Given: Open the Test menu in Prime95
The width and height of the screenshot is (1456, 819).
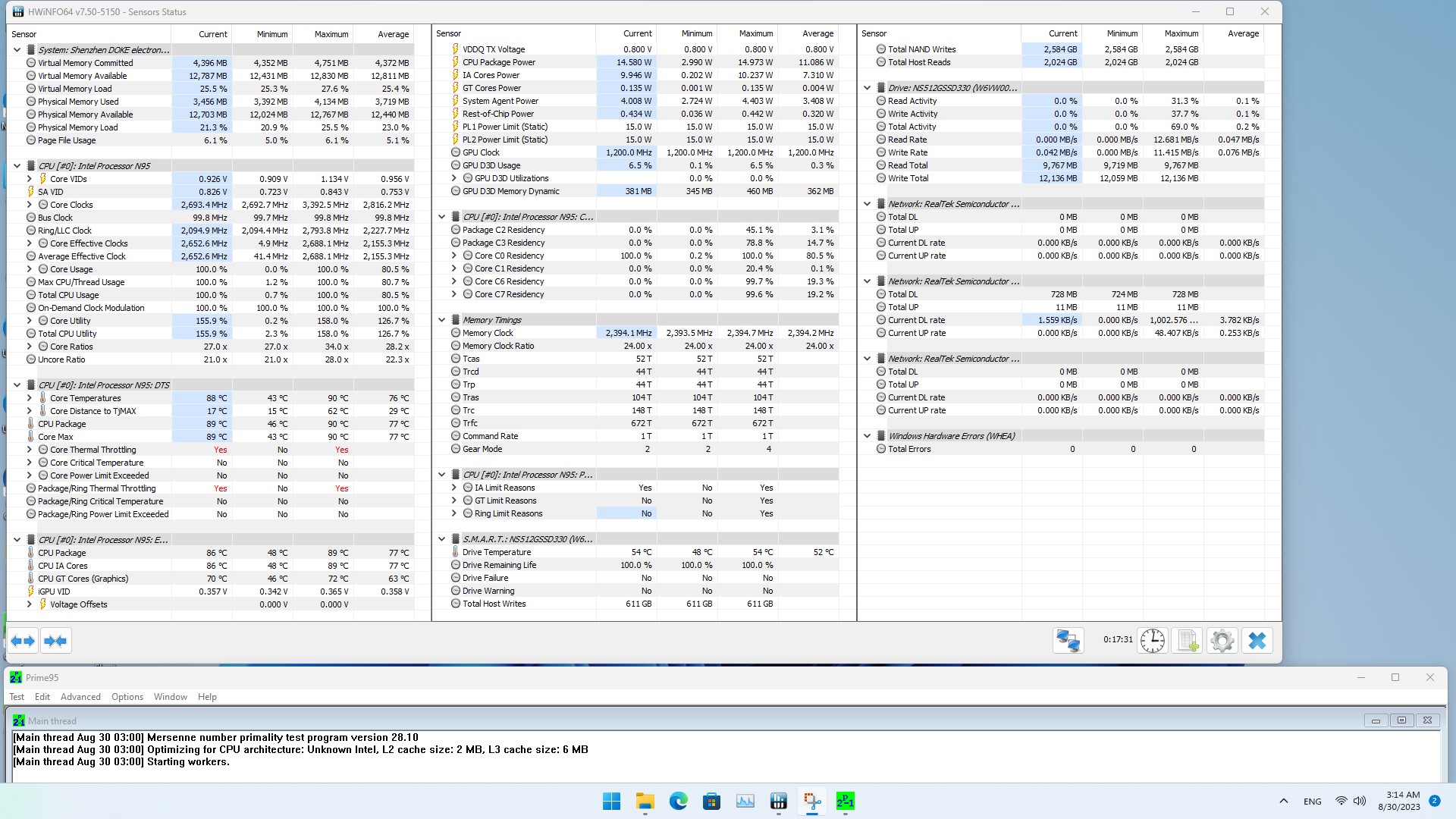Looking at the screenshot, I should [x=17, y=697].
